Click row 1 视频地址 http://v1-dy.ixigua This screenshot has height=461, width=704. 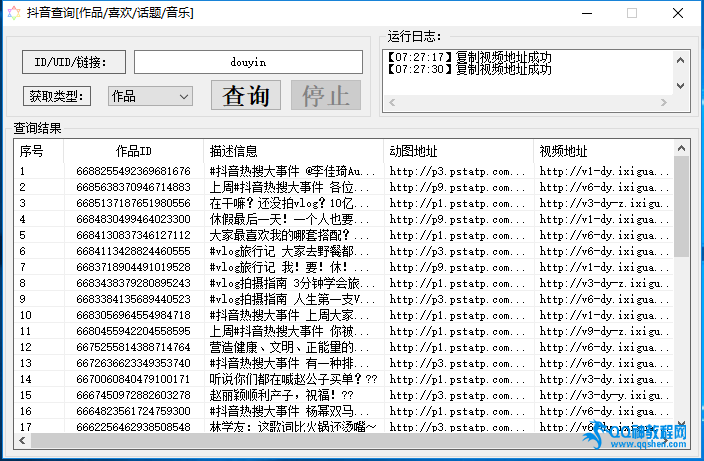pos(604,171)
